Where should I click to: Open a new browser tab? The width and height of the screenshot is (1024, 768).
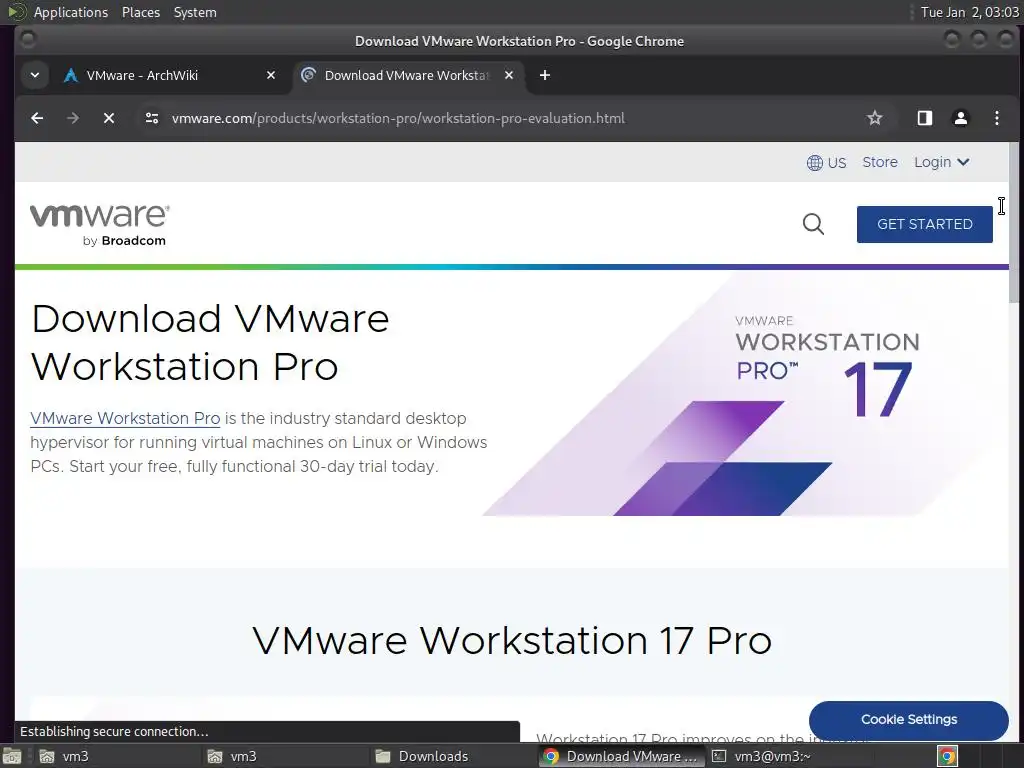pos(545,75)
